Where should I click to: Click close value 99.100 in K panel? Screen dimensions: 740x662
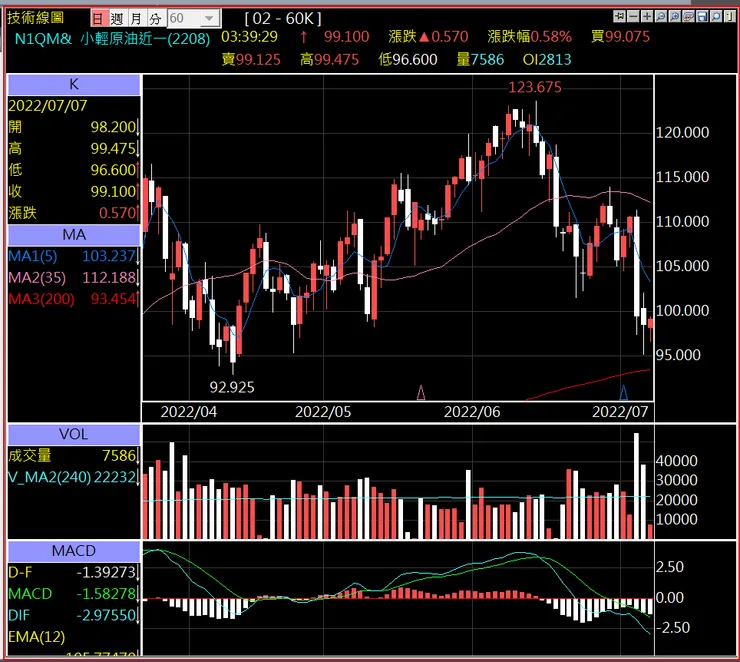pyautogui.click(x=113, y=192)
